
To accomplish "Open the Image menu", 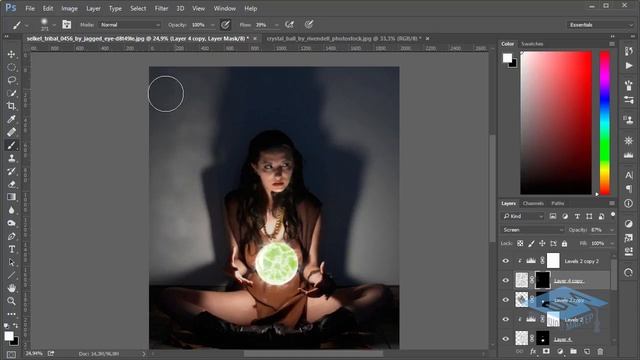I will coord(69,8).
